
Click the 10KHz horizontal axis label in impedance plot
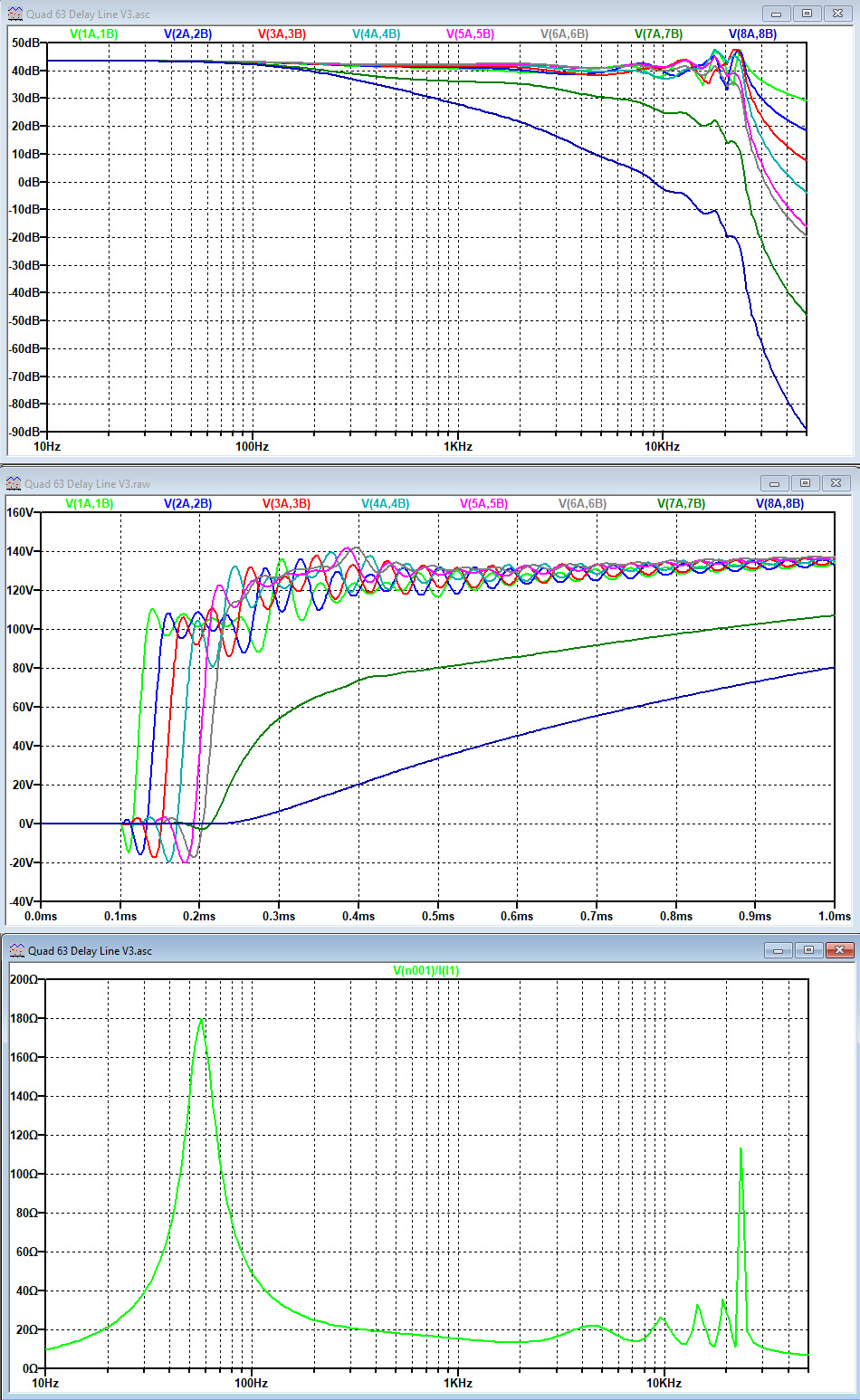point(664,1383)
